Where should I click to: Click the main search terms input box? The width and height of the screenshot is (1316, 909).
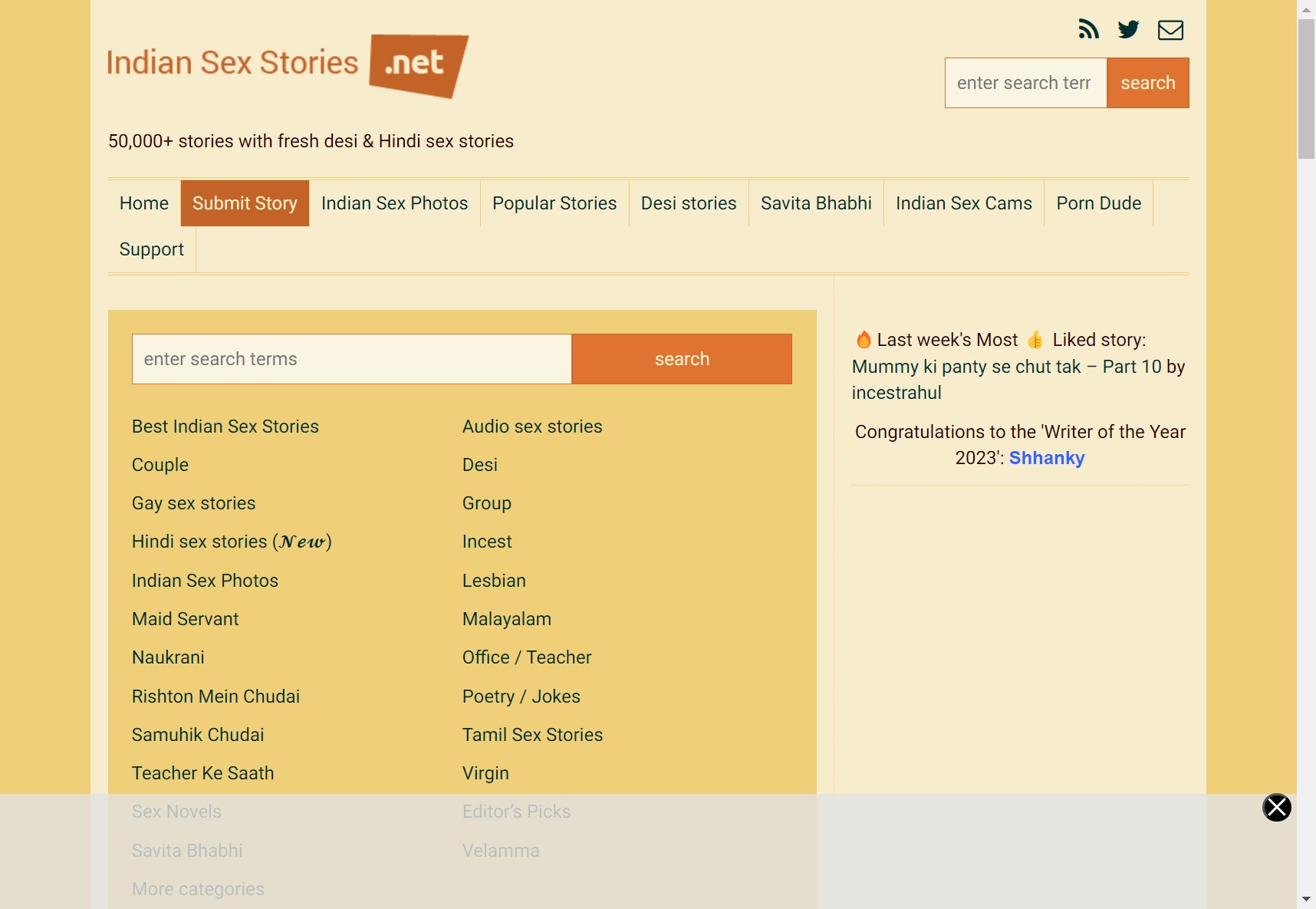tap(352, 359)
